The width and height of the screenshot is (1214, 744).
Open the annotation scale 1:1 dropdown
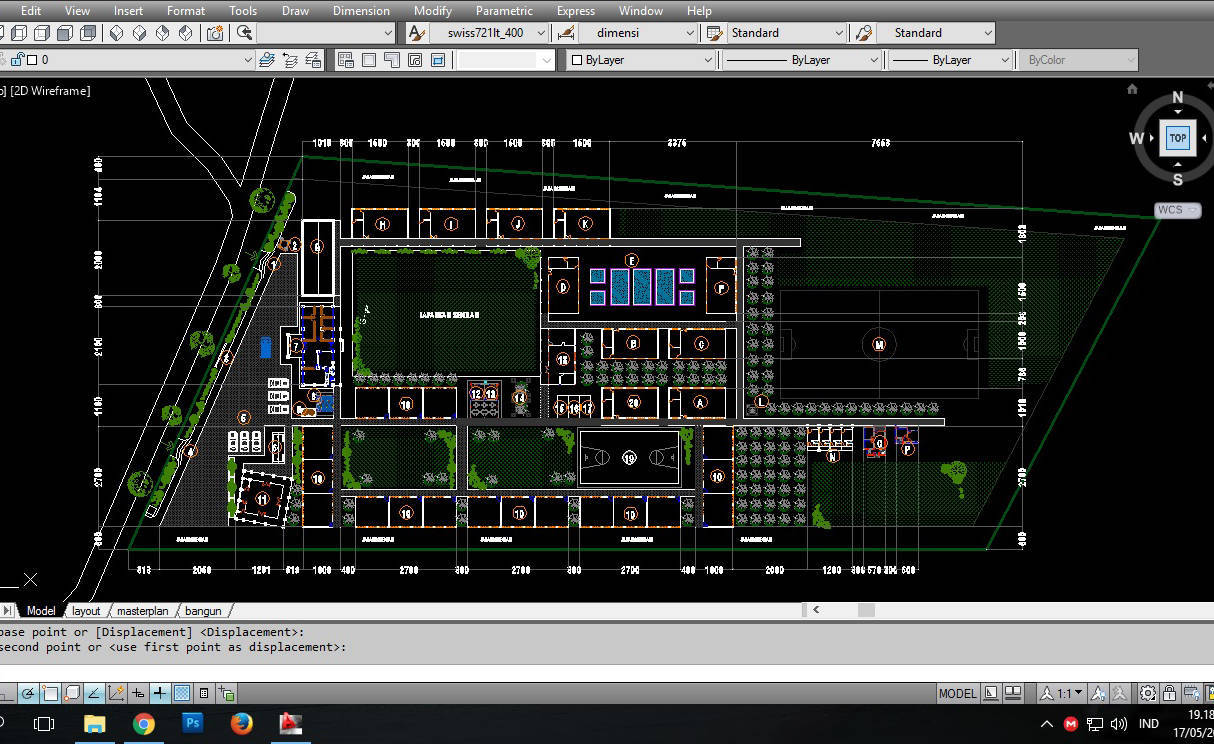click(1077, 692)
